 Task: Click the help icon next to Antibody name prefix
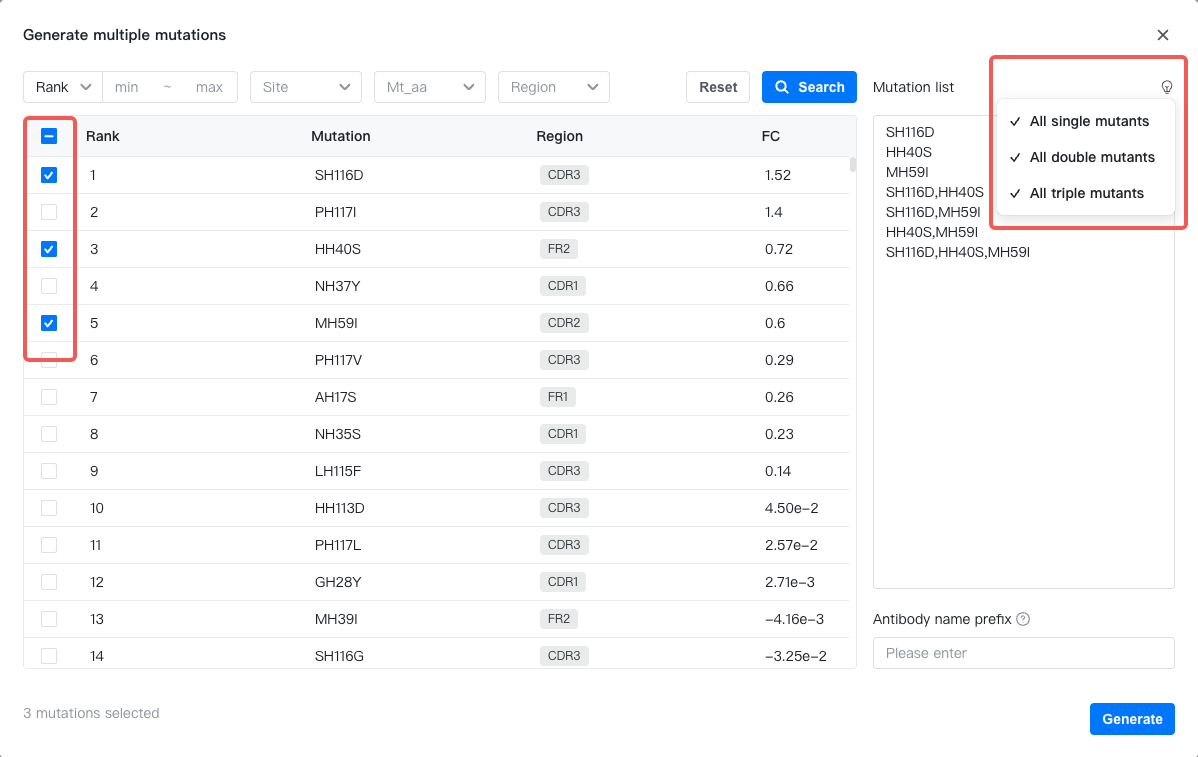[1022, 619]
